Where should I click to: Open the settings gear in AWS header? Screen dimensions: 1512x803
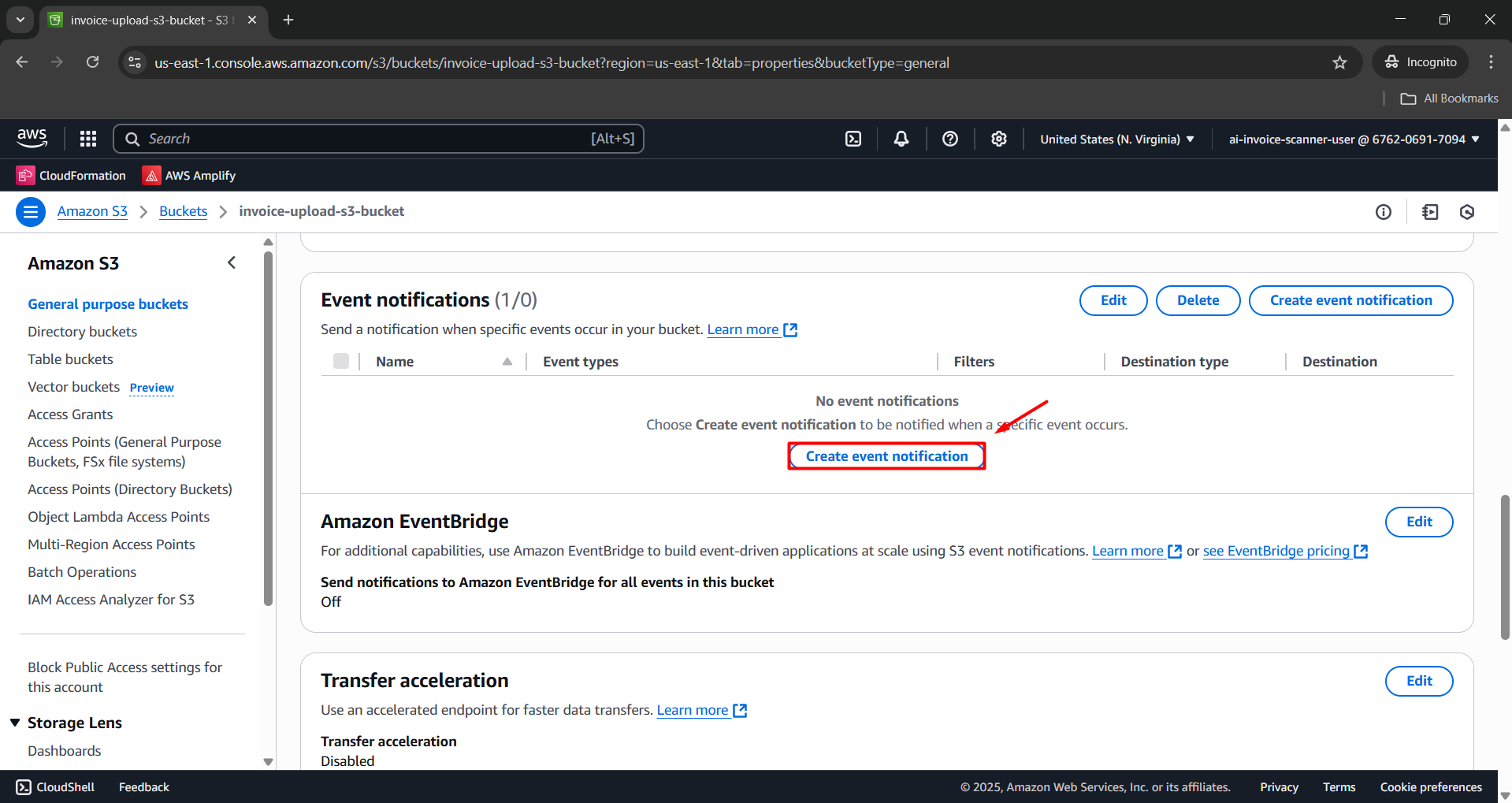[999, 139]
